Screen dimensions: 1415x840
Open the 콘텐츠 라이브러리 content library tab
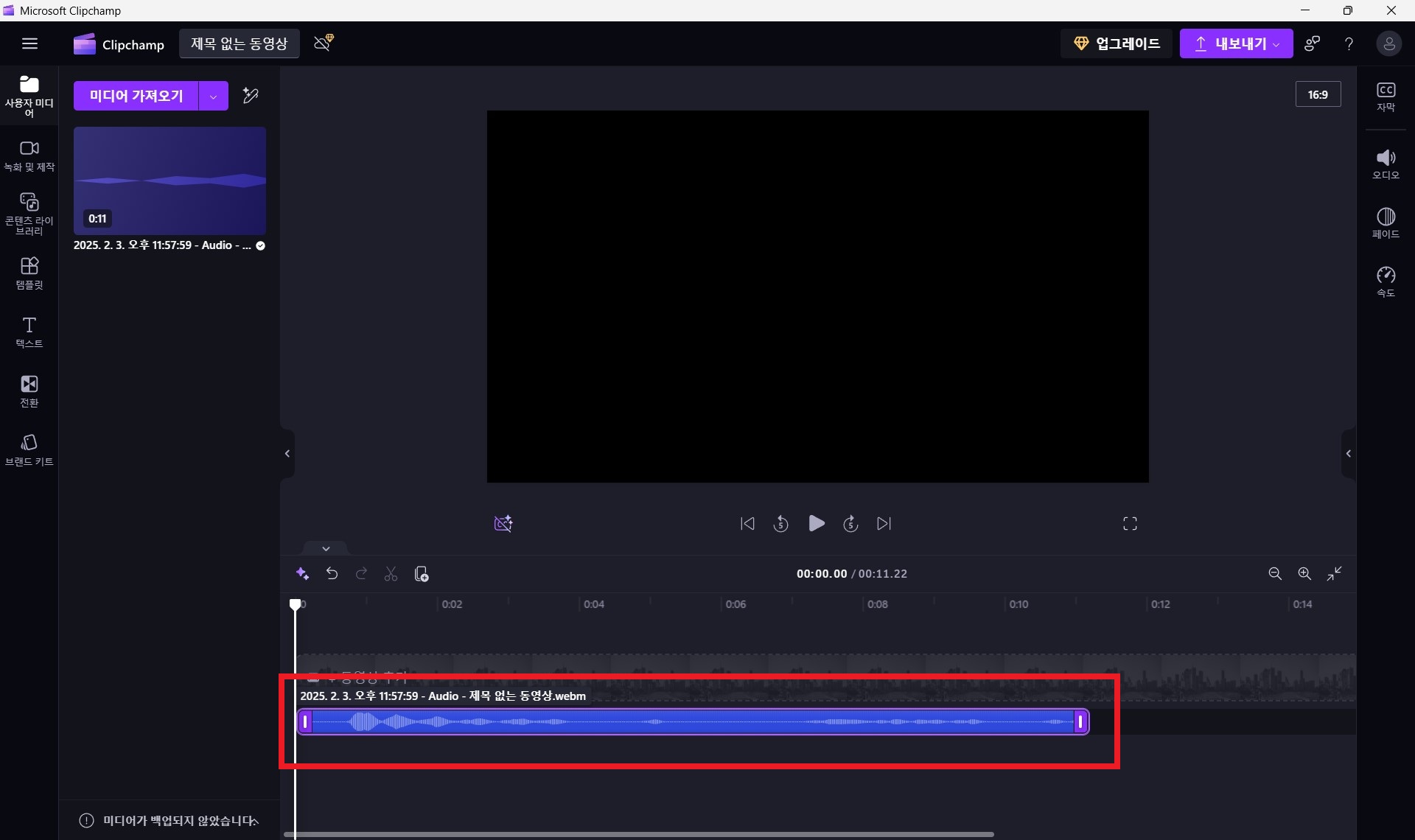[x=29, y=214]
